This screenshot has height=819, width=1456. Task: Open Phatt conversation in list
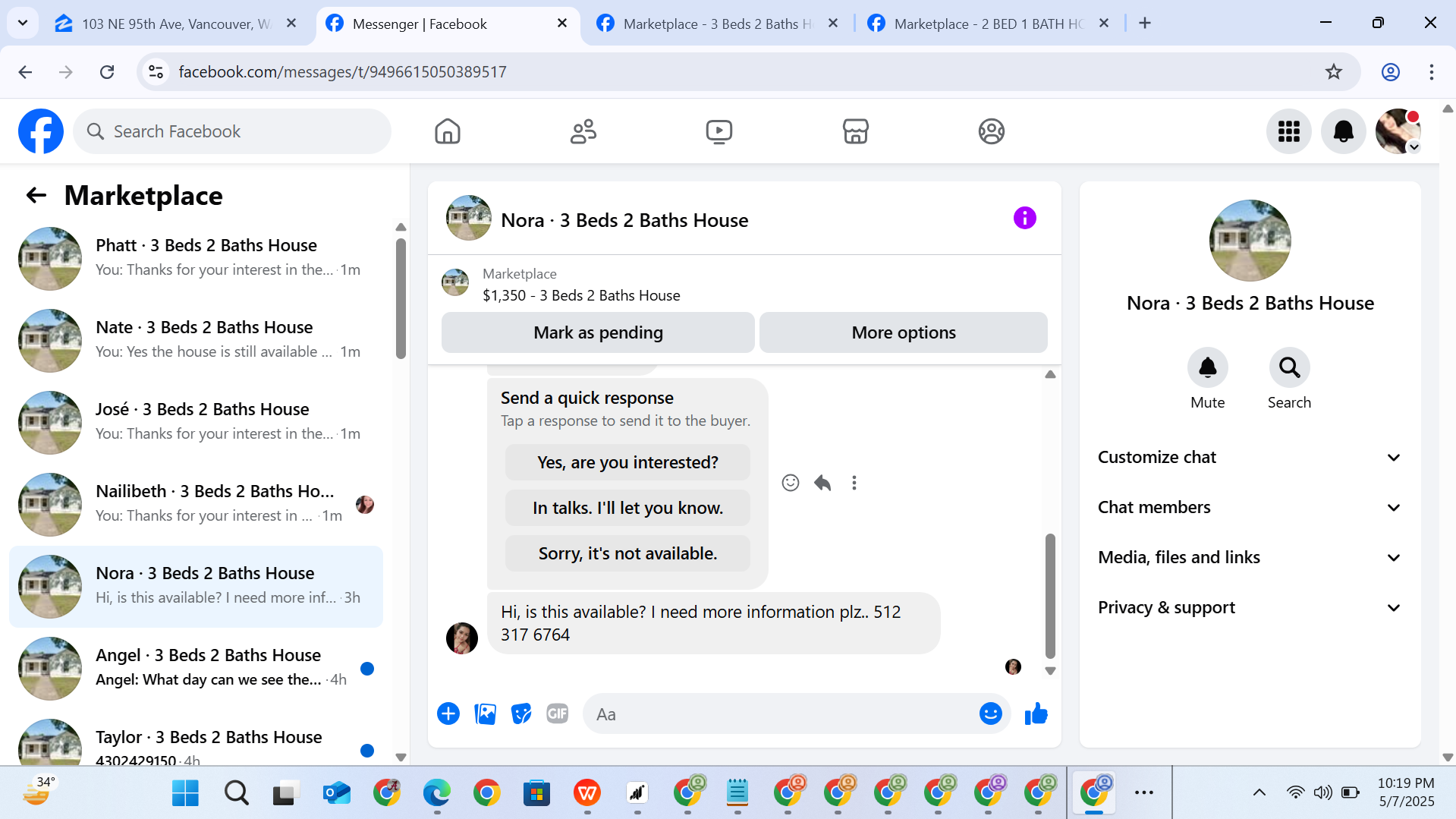coord(196,259)
